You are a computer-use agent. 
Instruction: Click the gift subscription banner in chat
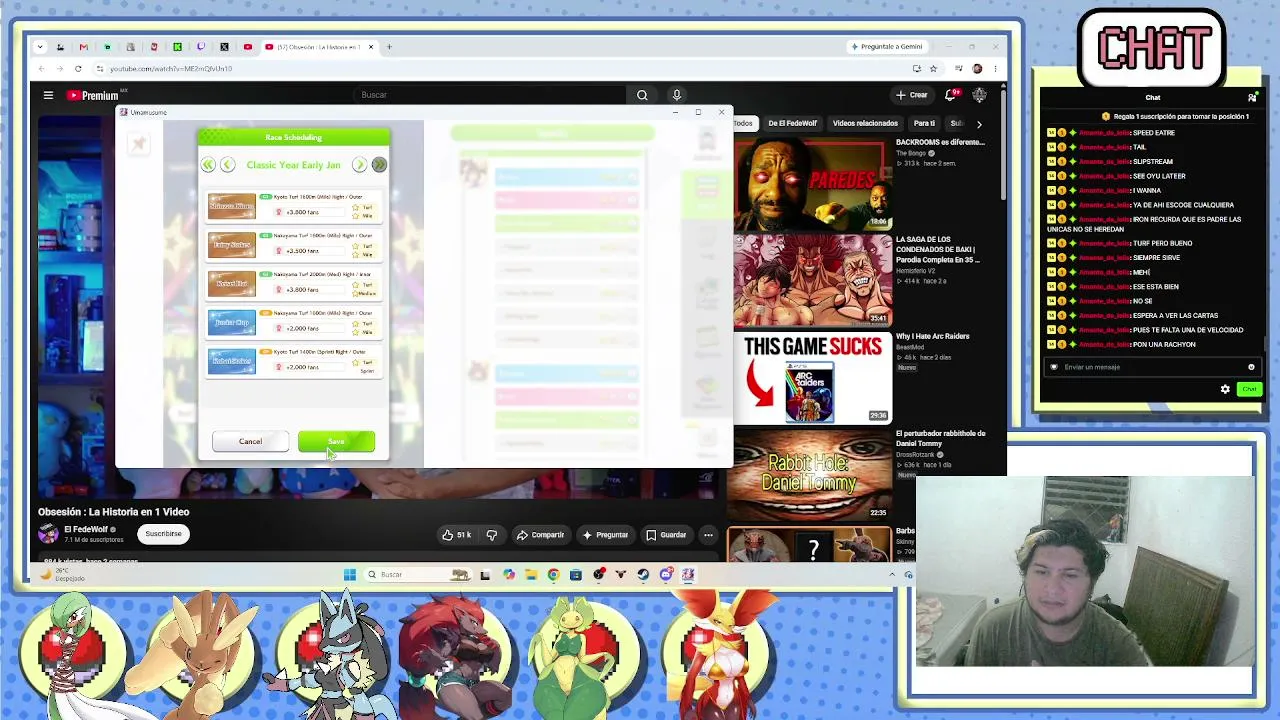pos(1175,117)
